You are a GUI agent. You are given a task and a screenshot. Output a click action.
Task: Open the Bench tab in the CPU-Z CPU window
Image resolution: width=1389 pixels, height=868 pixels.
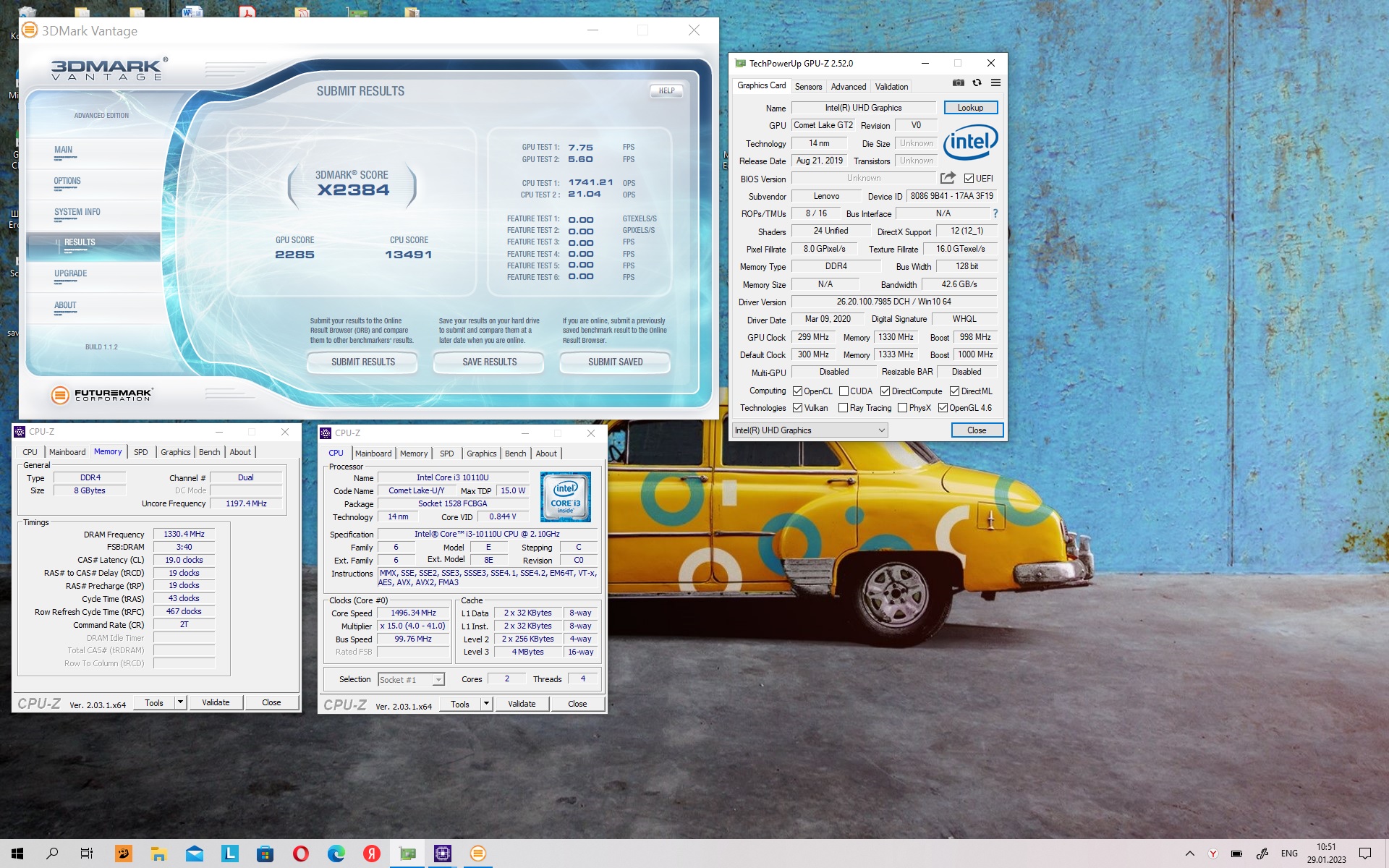tap(515, 454)
